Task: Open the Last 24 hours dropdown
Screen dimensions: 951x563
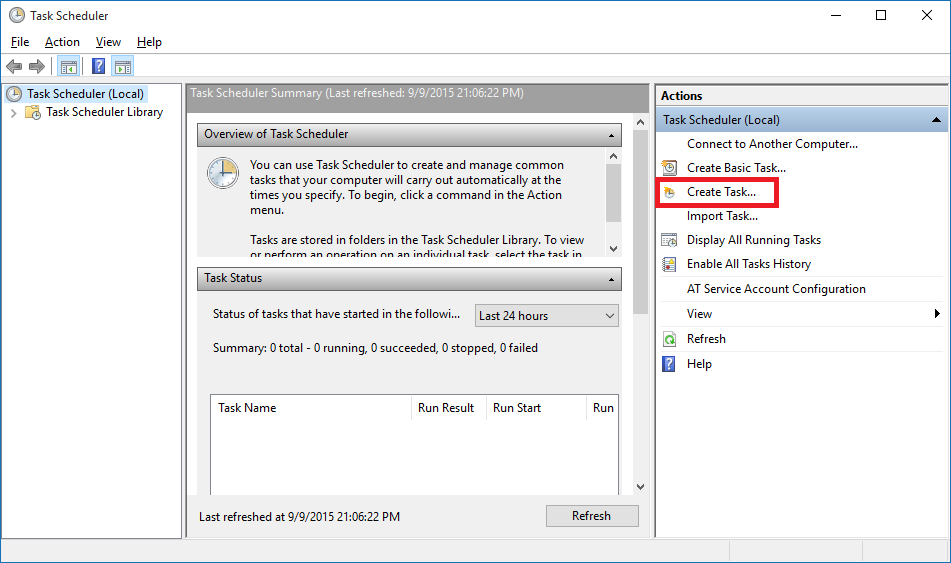Action: pyautogui.click(x=547, y=316)
